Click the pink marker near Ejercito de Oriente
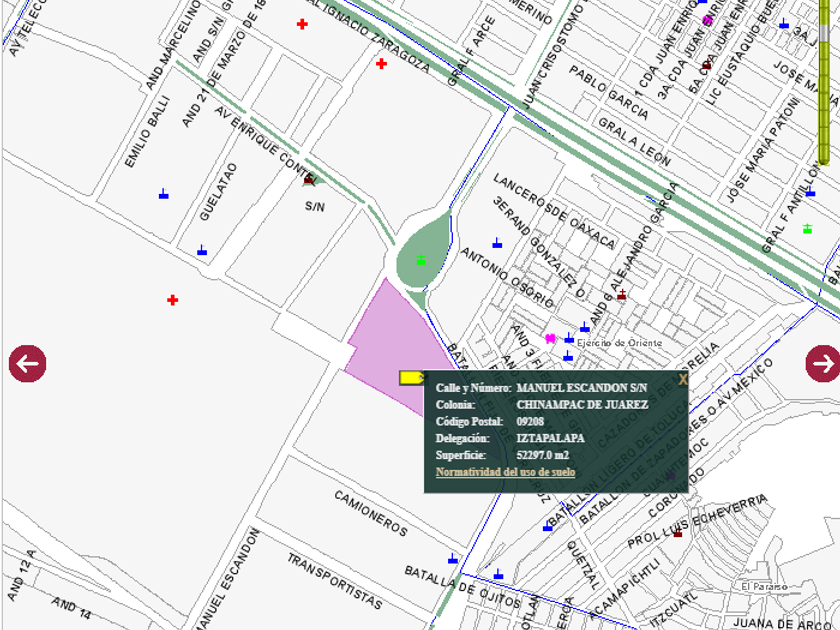 point(550,338)
